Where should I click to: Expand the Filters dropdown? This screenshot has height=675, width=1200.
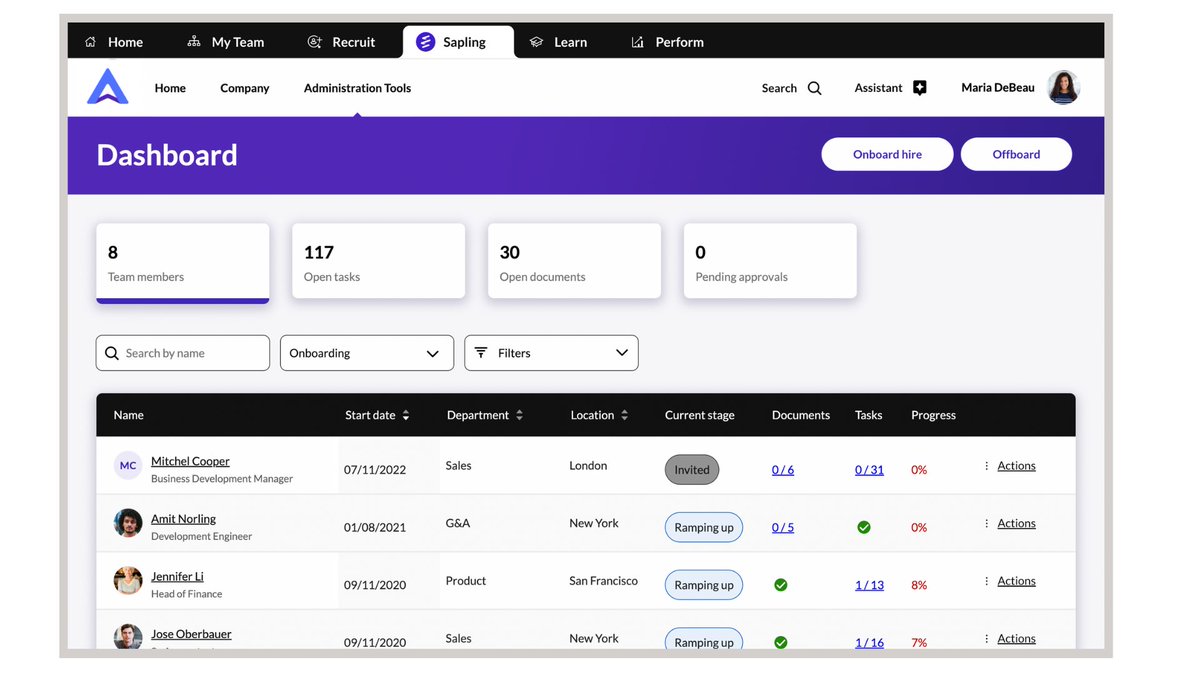pyautogui.click(x=551, y=353)
